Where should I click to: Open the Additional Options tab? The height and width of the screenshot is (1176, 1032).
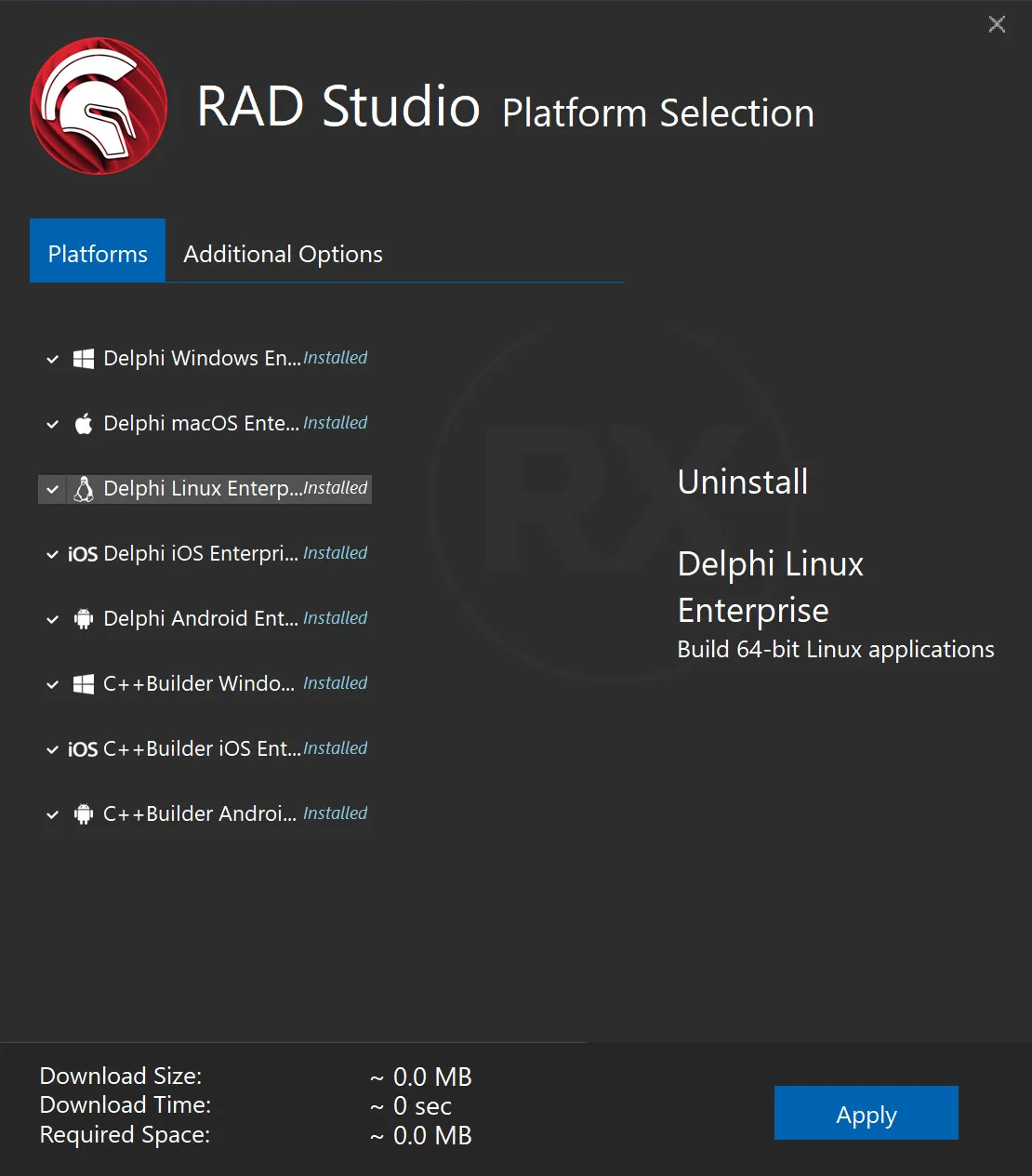[283, 254]
